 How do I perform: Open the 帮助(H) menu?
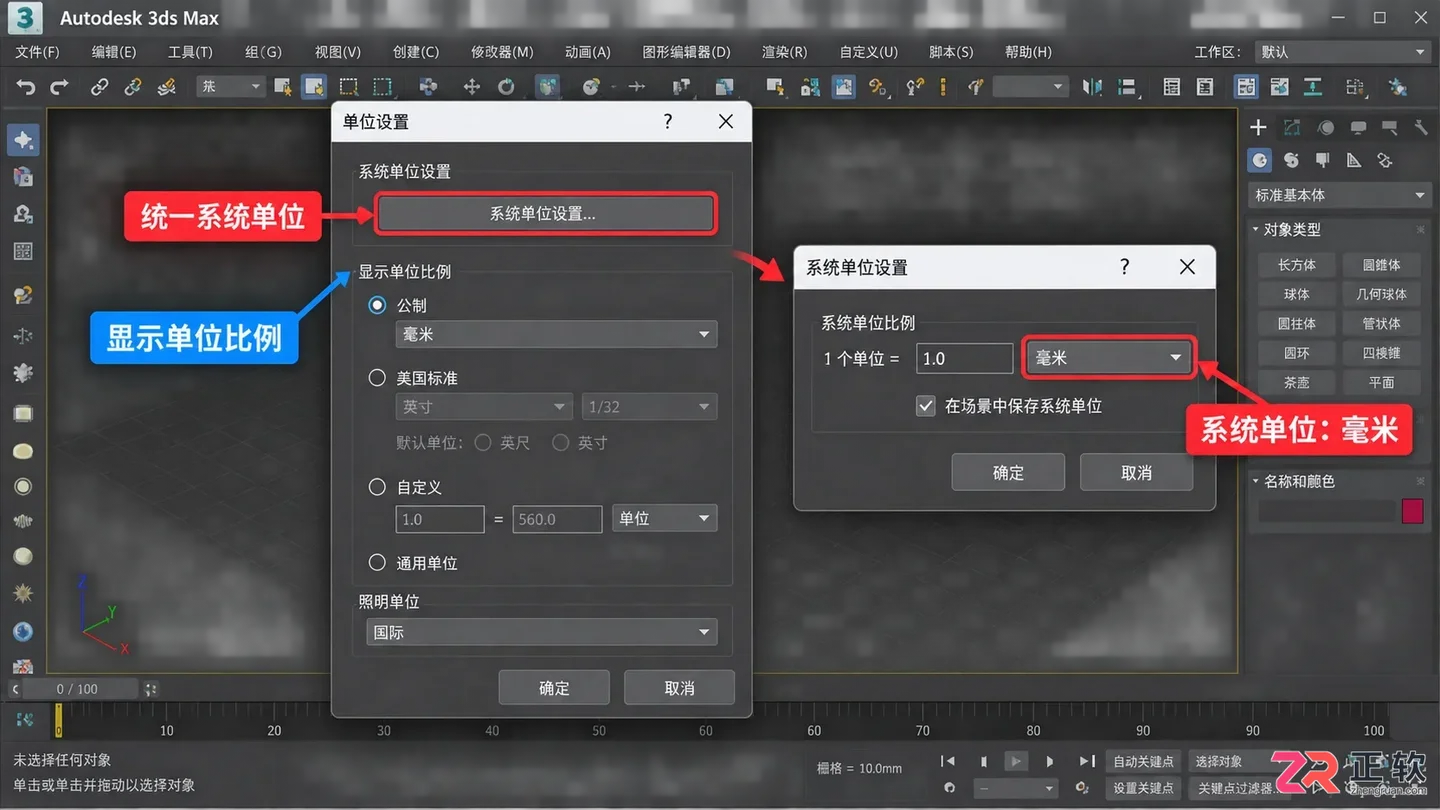tap(1028, 52)
